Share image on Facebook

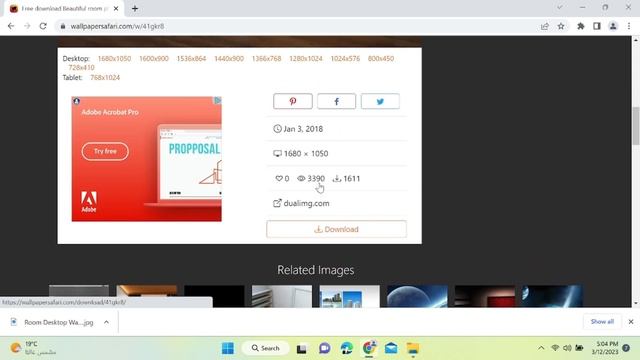click(336, 101)
